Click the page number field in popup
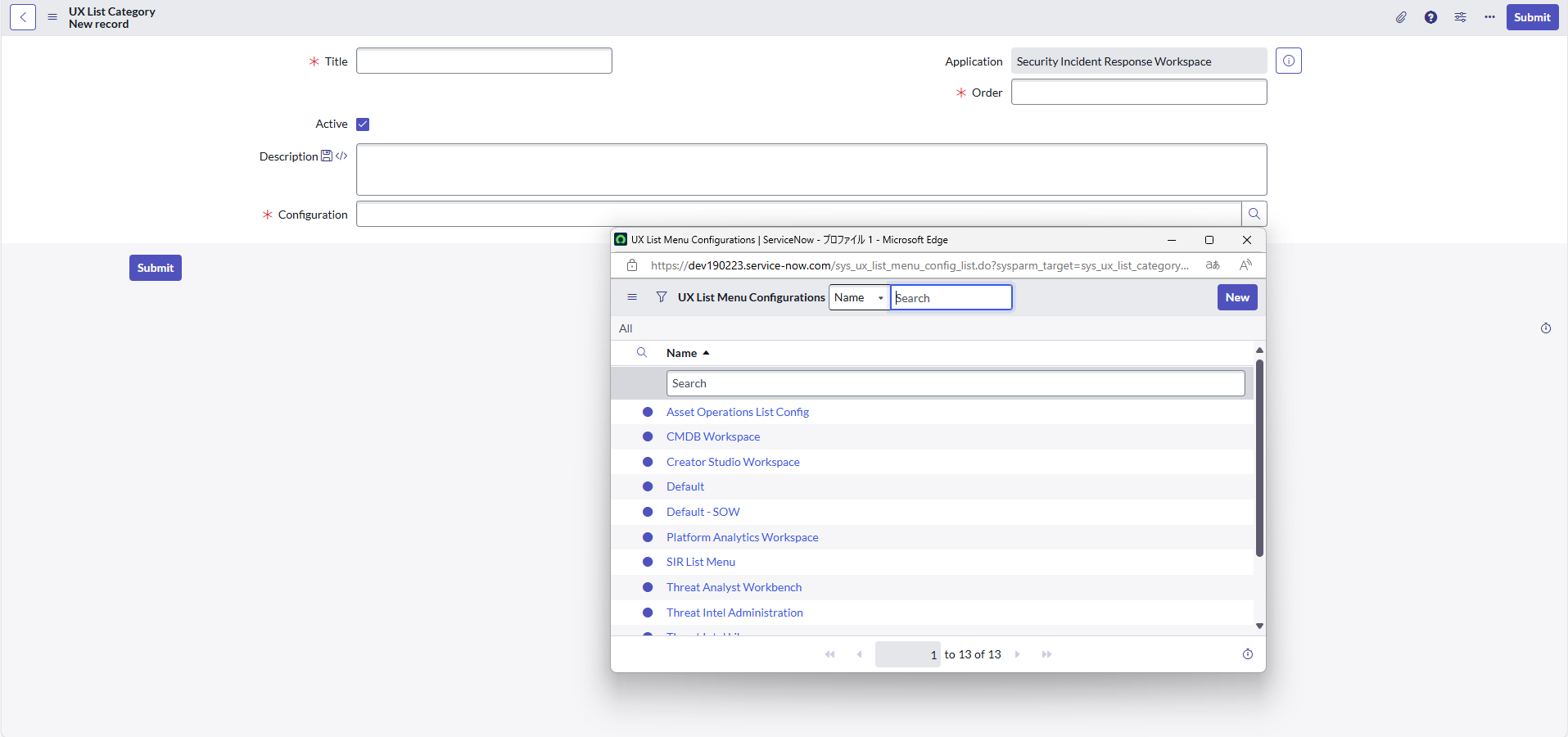This screenshot has height=737, width=1568. point(908,654)
